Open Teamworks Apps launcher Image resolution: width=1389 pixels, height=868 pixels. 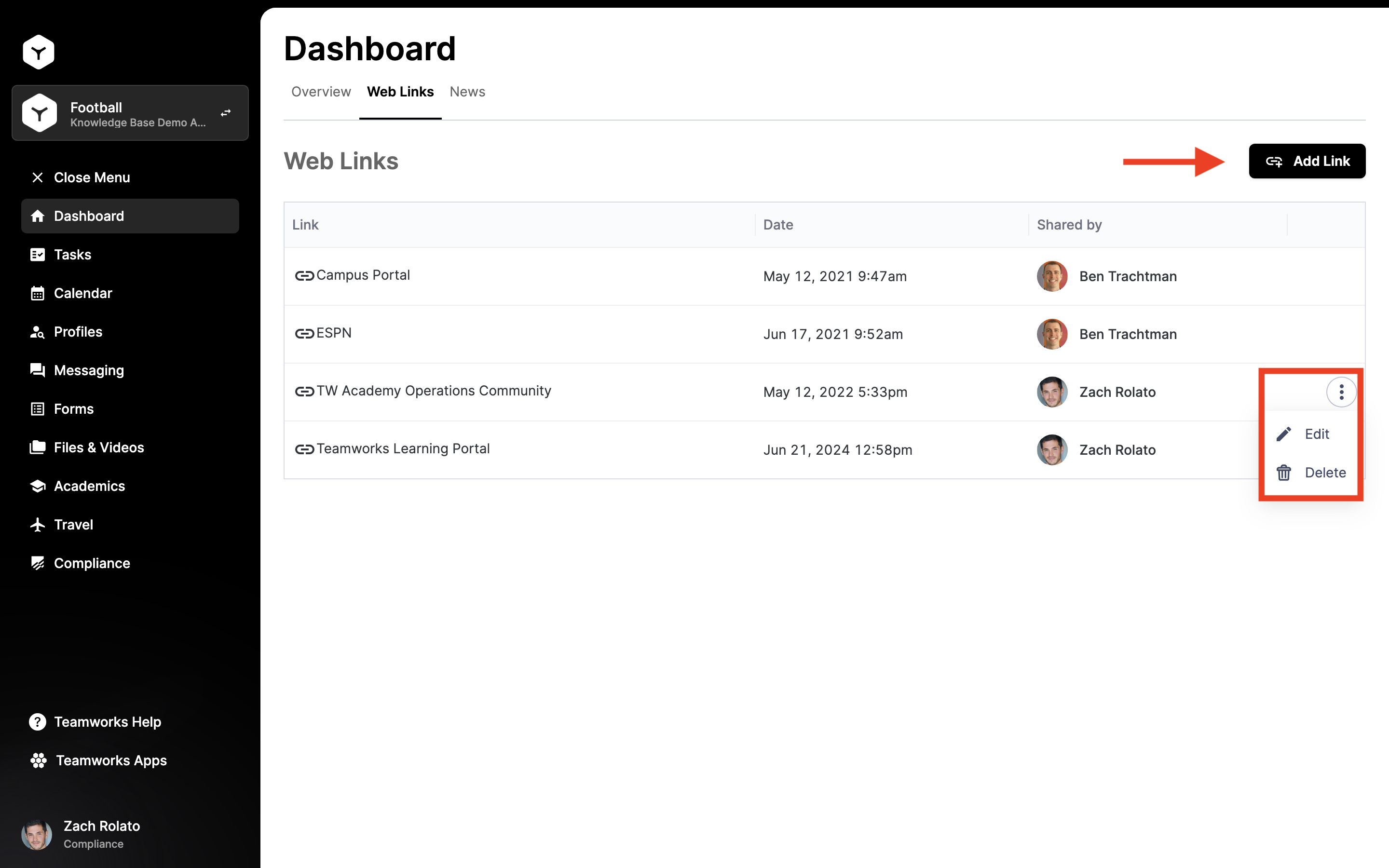click(x=111, y=760)
